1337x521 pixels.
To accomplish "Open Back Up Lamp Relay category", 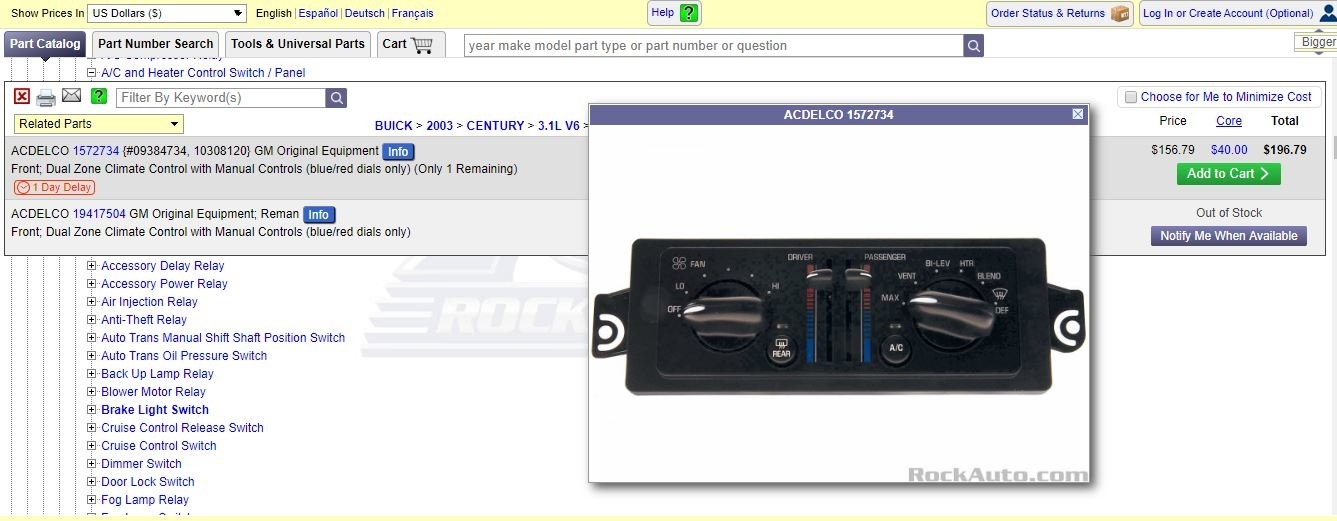I will pyautogui.click(x=157, y=374).
